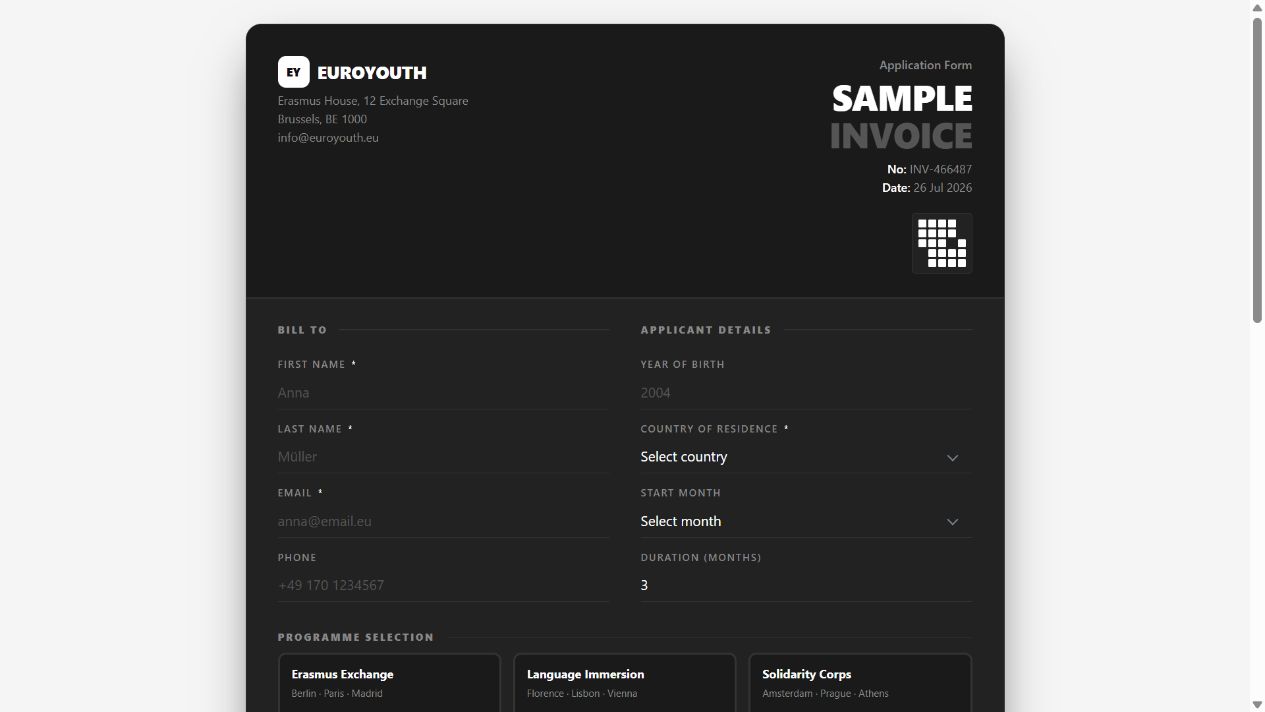Click the Phone input field
This screenshot has width=1265, height=712.
(x=443, y=585)
